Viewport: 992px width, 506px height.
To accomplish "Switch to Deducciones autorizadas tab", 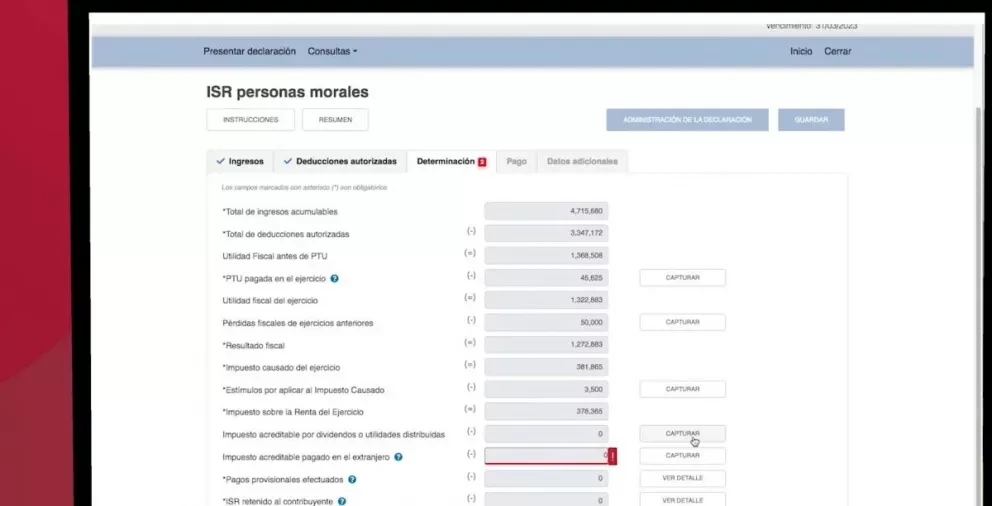I will 340,161.
